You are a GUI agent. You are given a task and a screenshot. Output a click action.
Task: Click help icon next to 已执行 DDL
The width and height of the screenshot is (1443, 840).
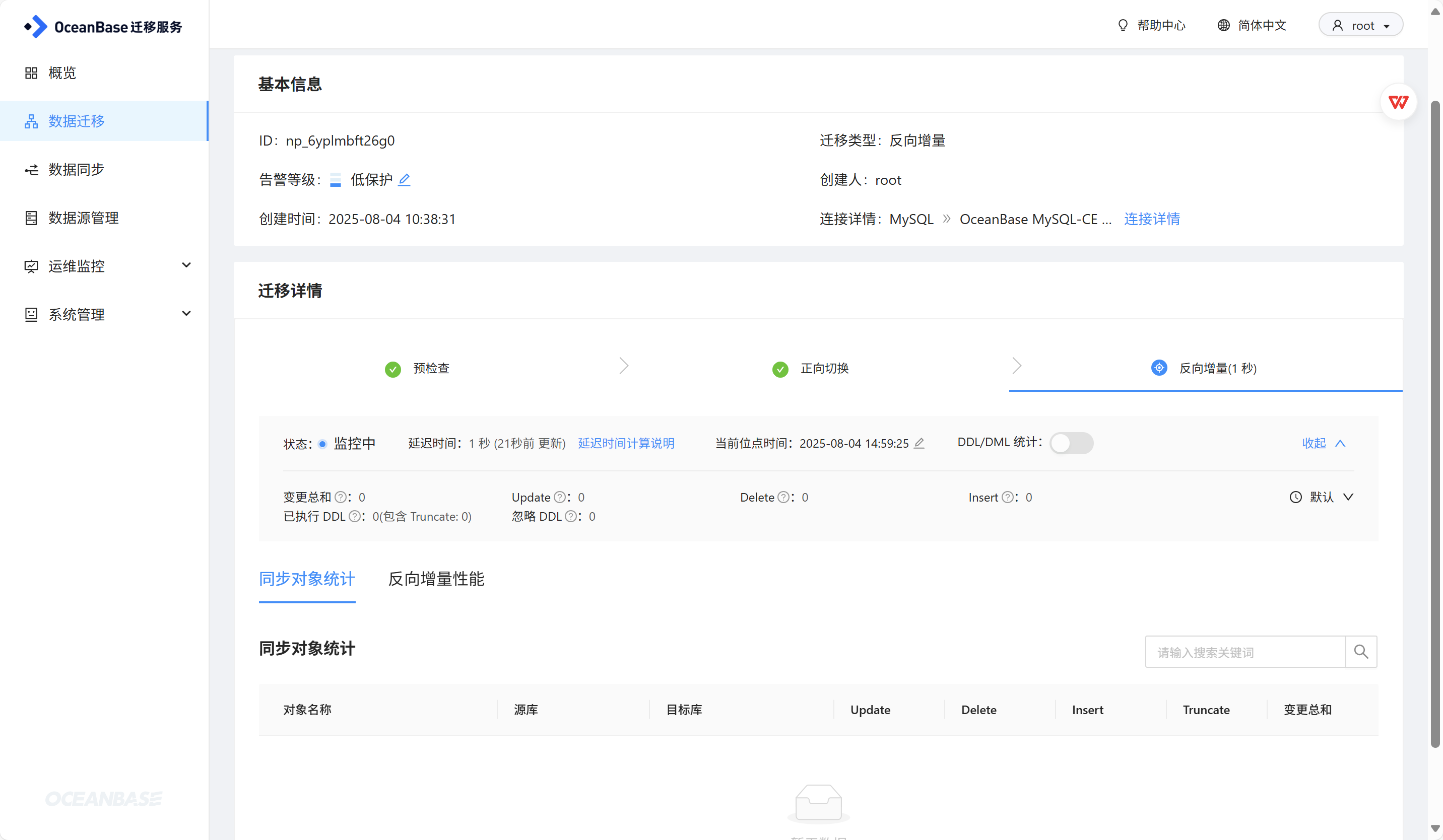[x=354, y=516]
